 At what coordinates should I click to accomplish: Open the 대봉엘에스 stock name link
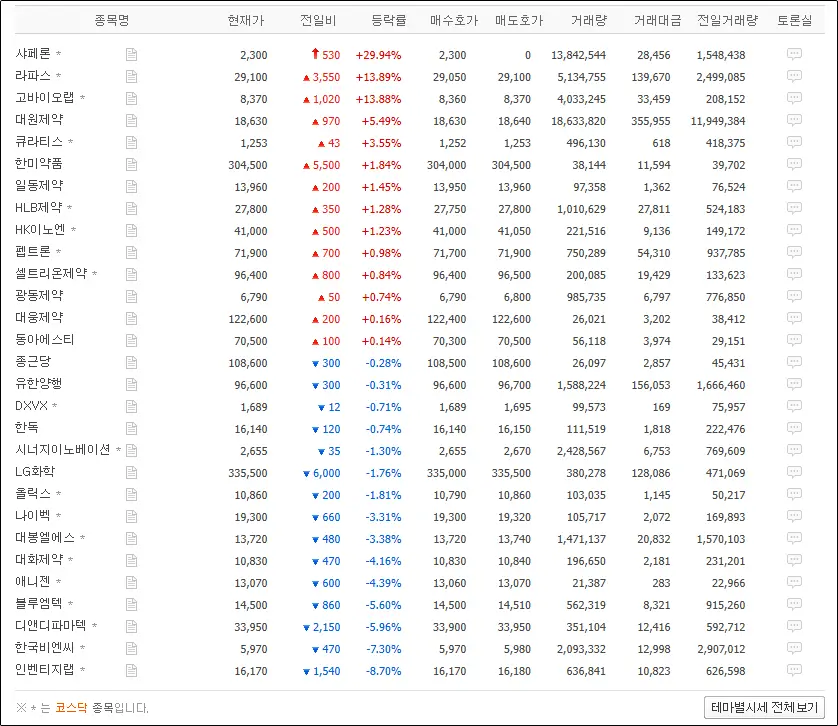45,538
